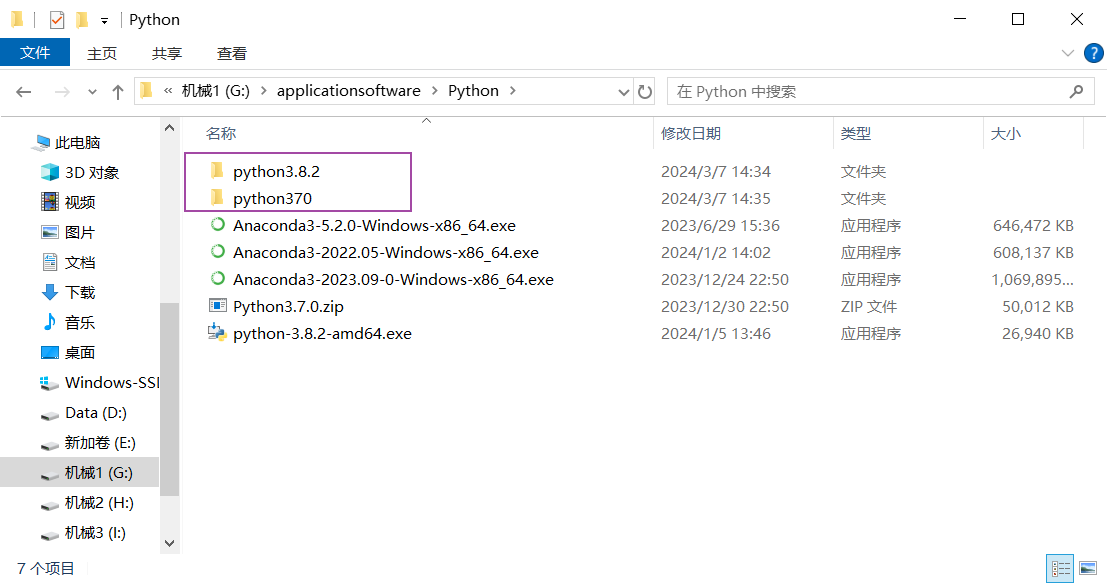Expand chevron after applicationsoftware breadcrumb
This screenshot has width=1107, height=583.
click(434, 91)
